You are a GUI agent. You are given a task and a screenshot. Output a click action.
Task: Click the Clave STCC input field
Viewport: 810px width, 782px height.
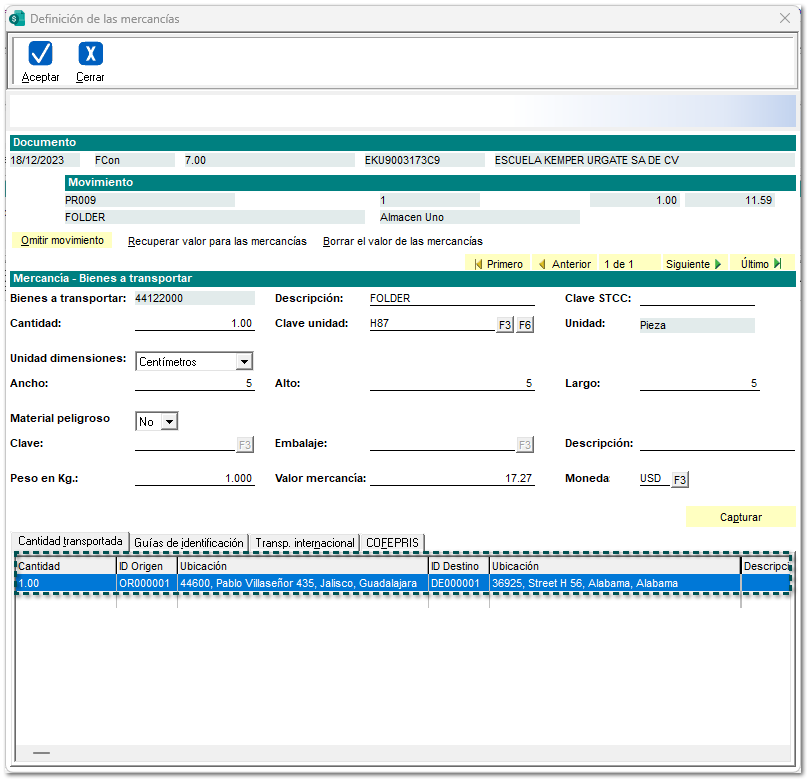(x=697, y=298)
